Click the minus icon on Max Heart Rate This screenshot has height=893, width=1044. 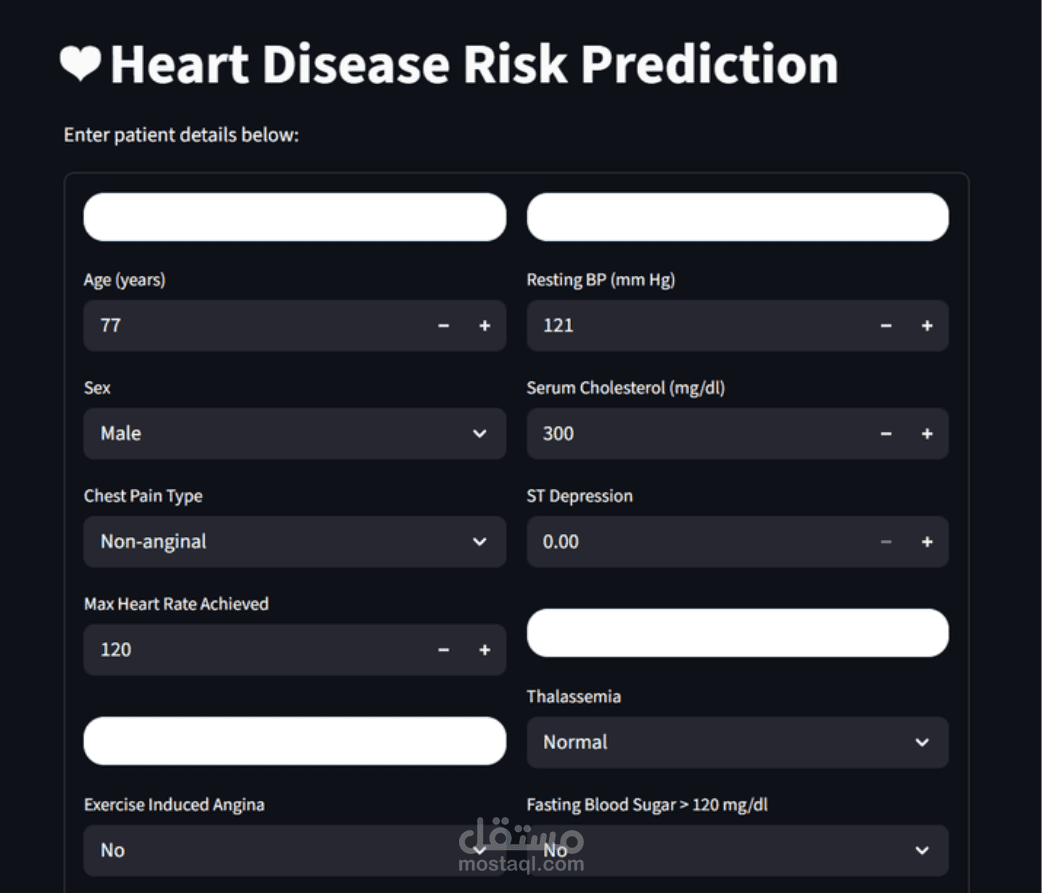point(443,649)
